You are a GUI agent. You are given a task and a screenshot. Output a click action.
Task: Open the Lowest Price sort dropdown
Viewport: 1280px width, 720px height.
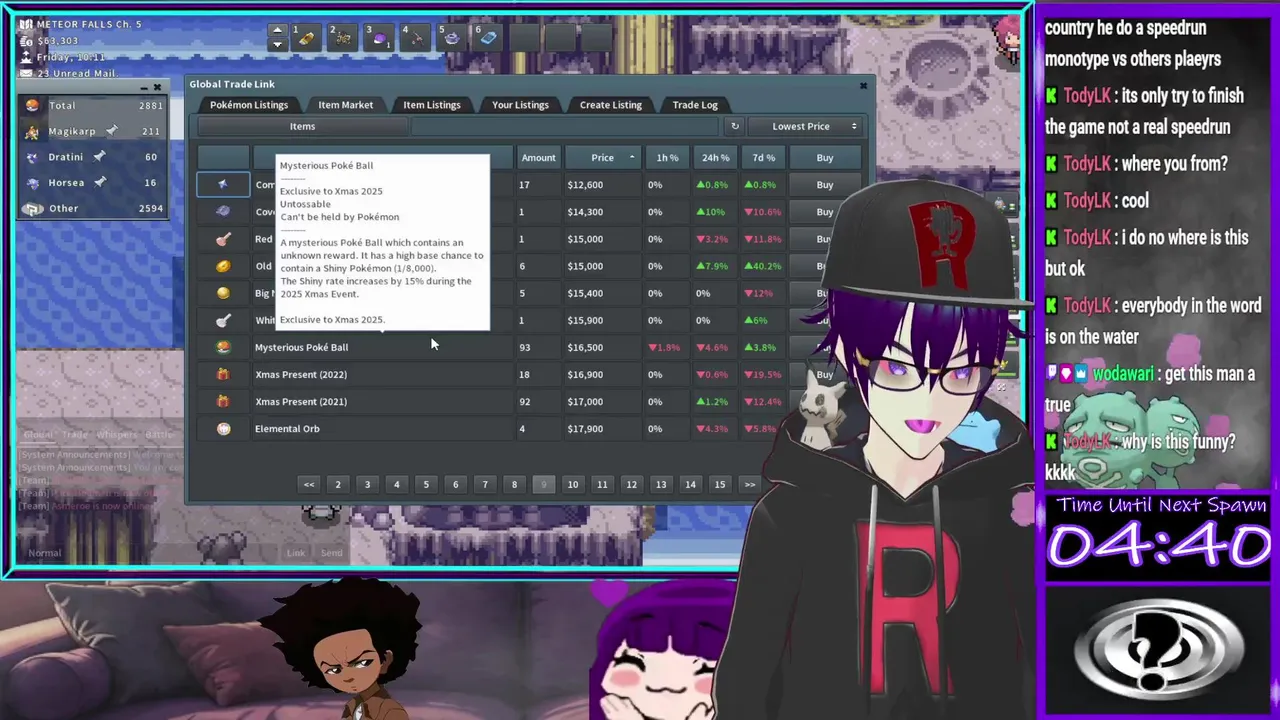(805, 127)
